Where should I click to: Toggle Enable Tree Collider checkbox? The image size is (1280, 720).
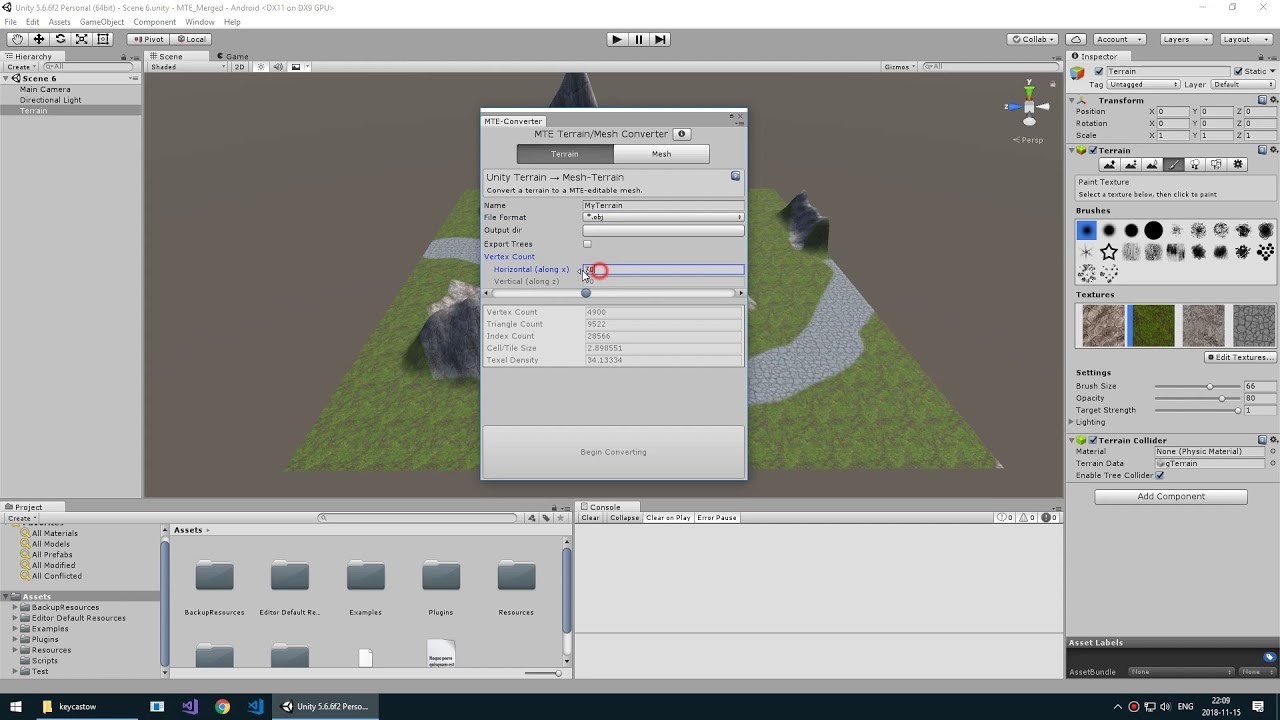(x=1160, y=475)
